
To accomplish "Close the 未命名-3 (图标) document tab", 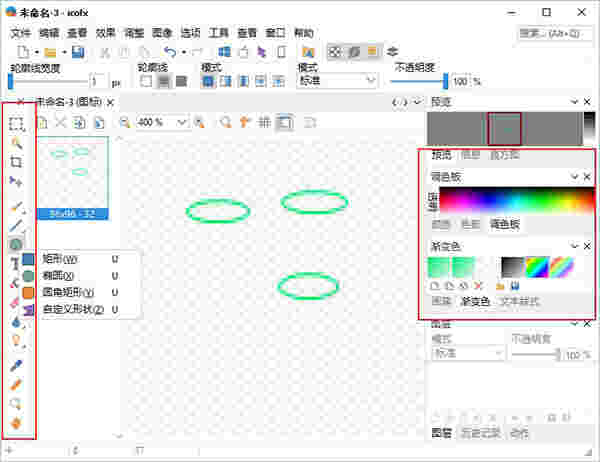I will [111, 102].
